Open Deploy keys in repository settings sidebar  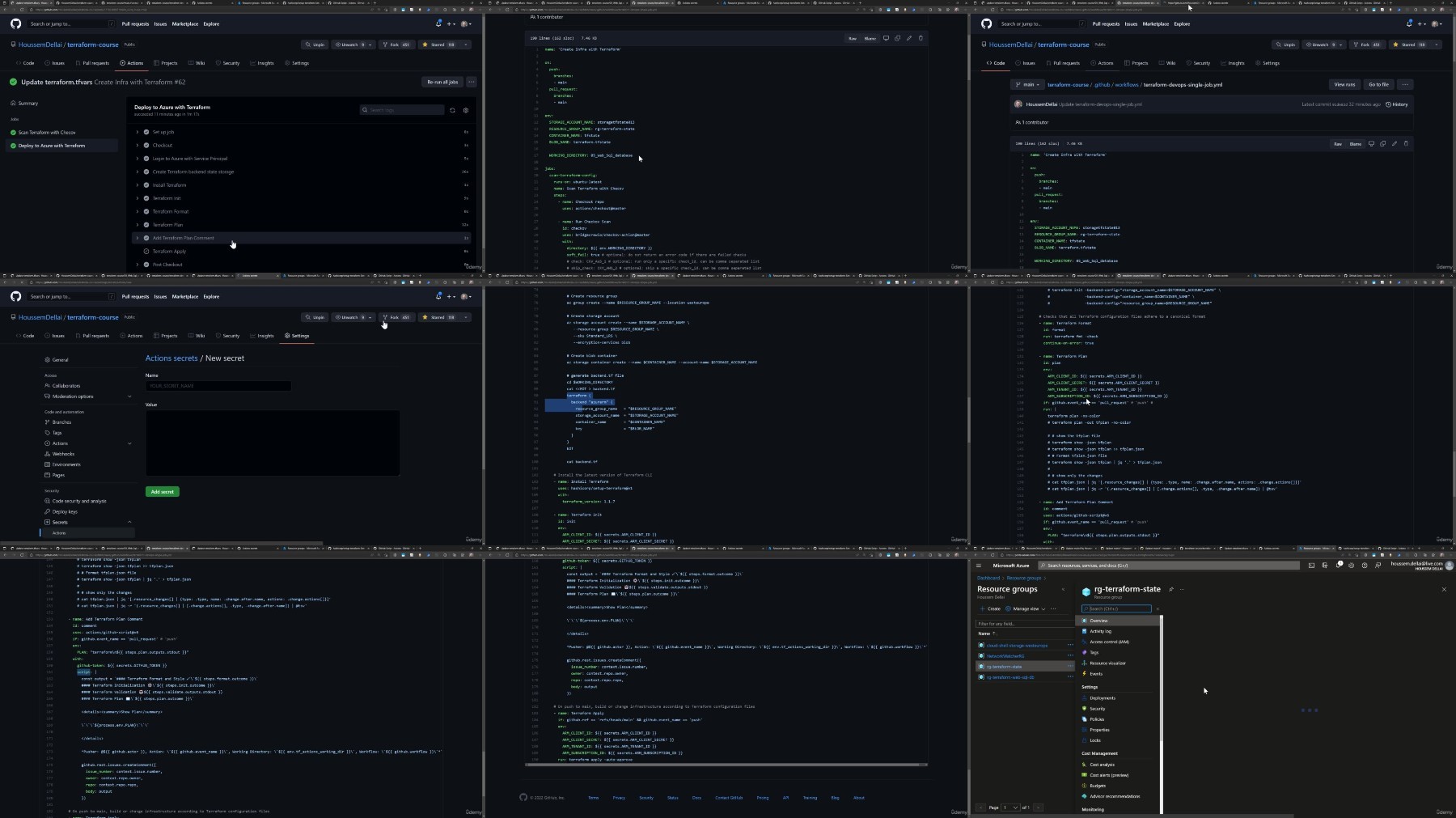coord(65,511)
